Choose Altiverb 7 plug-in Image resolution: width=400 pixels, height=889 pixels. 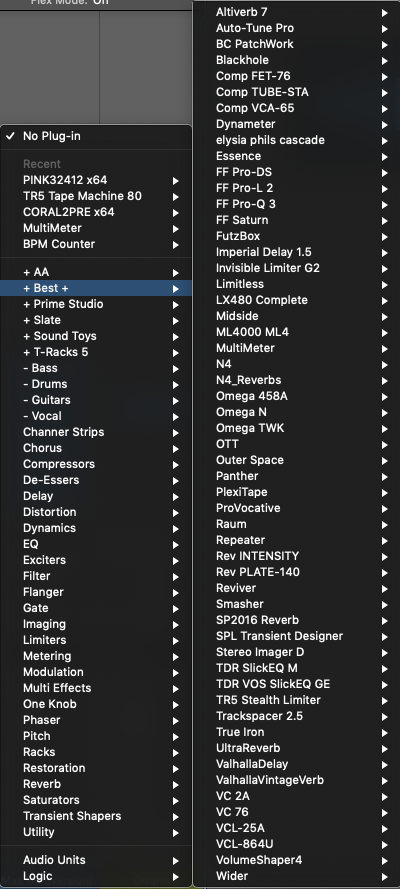296,12
